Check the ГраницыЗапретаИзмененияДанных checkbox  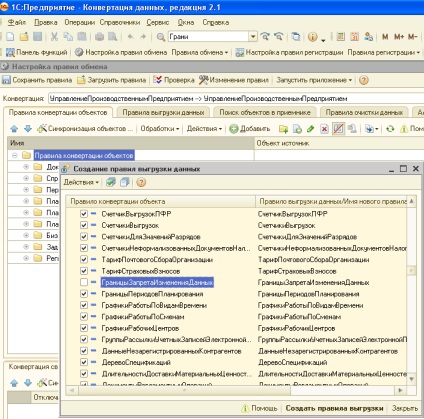[84, 282]
